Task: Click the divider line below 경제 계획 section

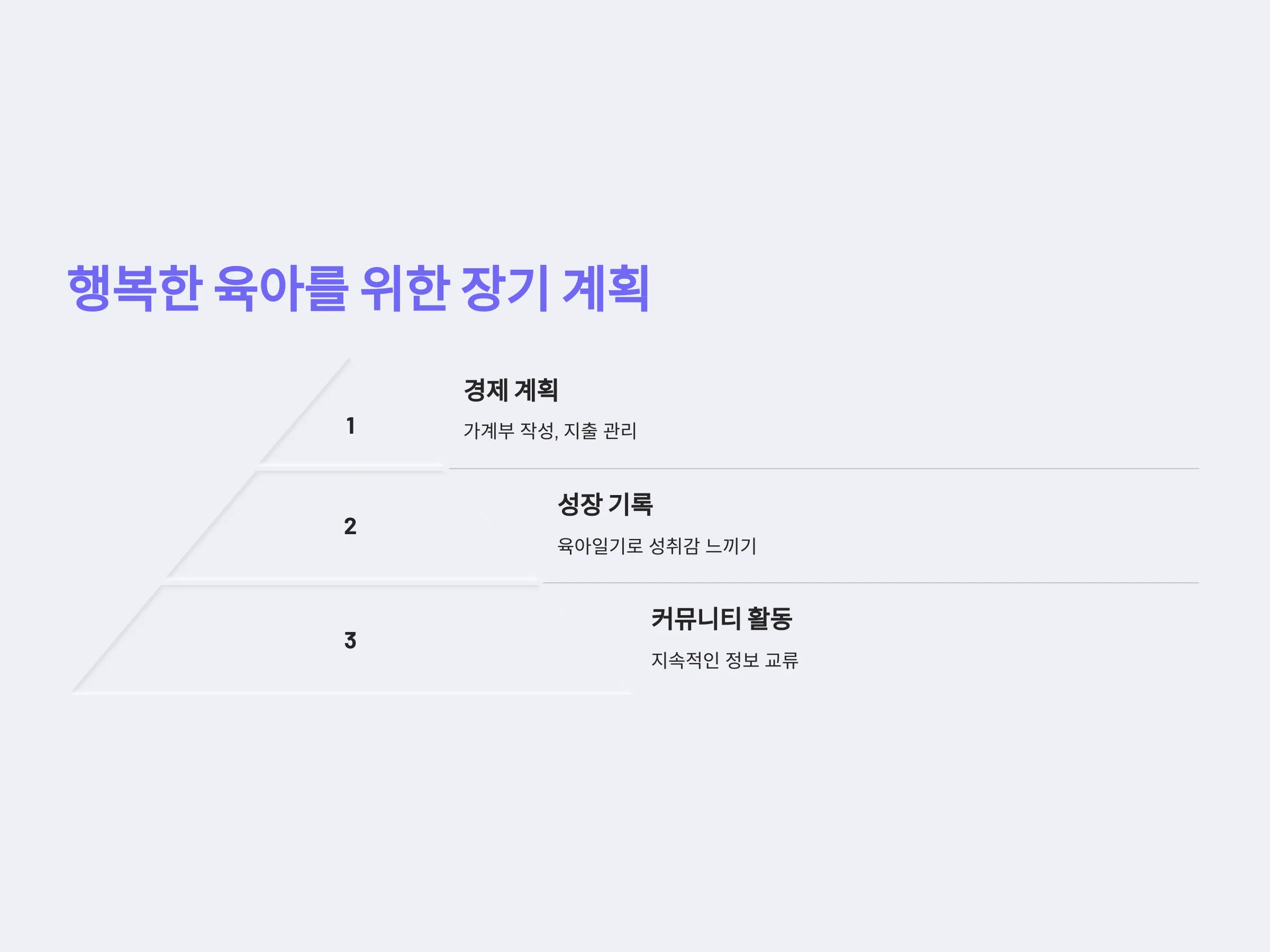Action: point(823,468)
